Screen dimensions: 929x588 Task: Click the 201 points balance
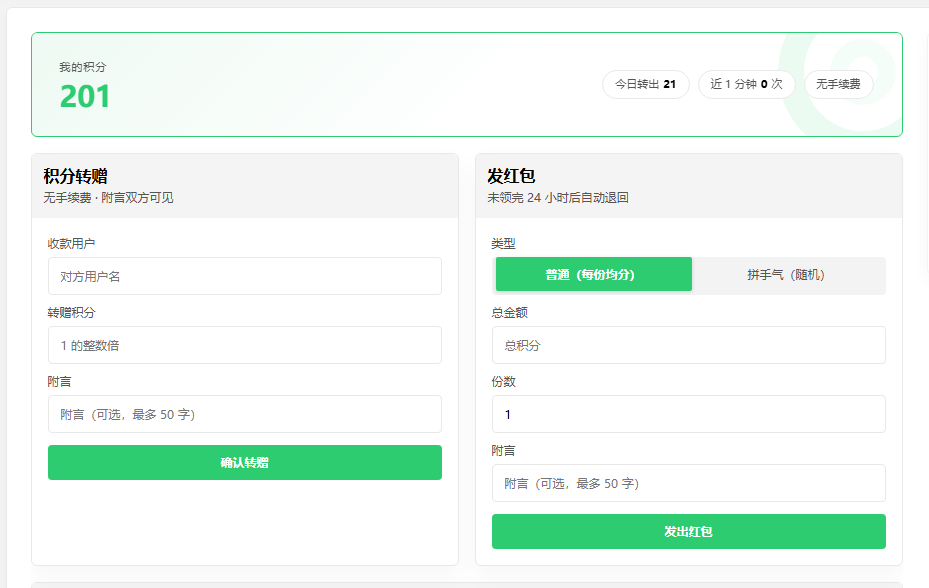point(85,96)
